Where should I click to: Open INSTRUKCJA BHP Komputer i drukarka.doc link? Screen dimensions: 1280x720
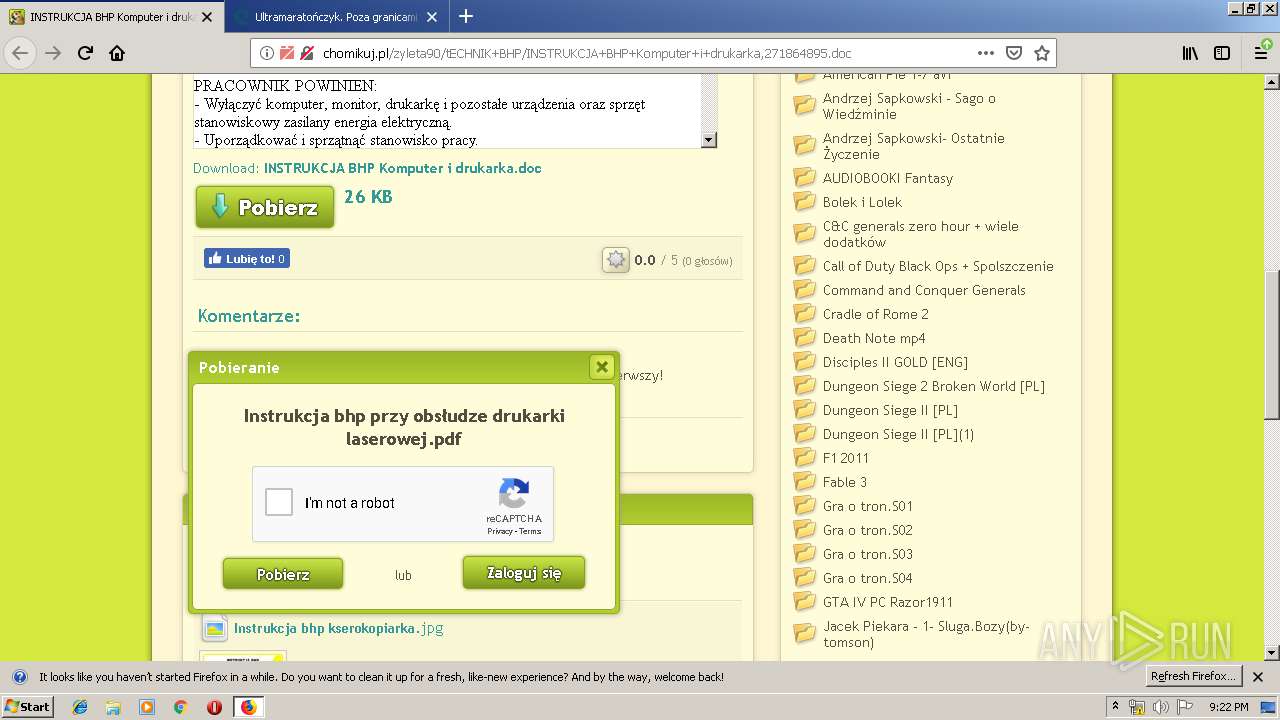coord(402,168)
